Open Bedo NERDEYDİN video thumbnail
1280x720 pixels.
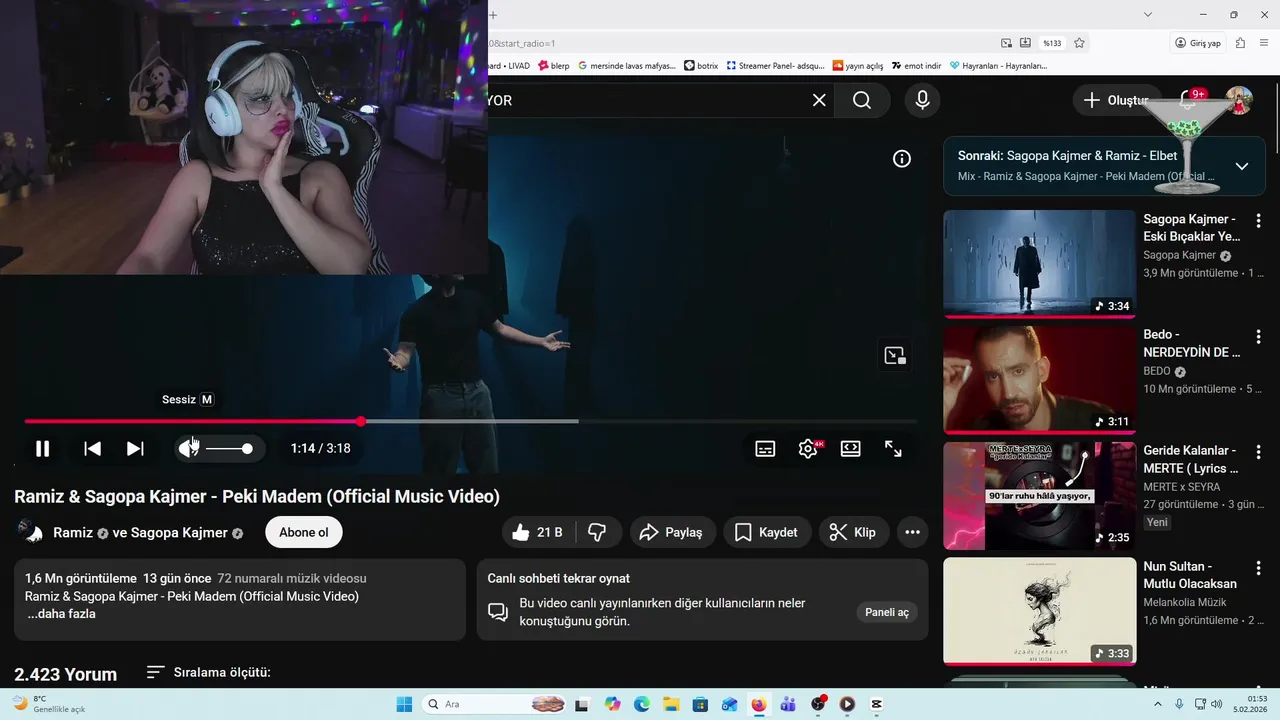pos(1039,380)
